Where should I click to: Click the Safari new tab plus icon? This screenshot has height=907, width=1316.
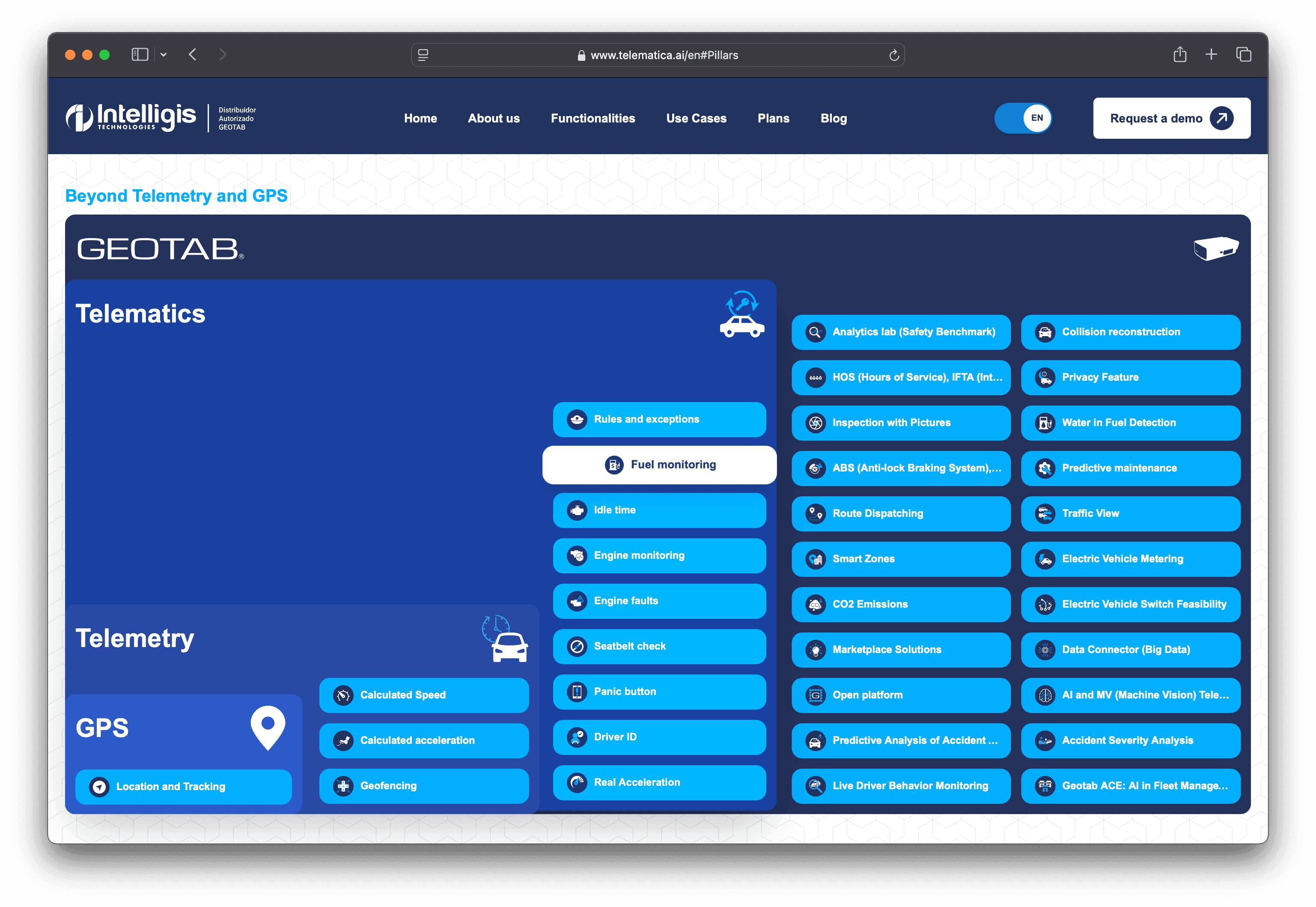point(1211,54)
